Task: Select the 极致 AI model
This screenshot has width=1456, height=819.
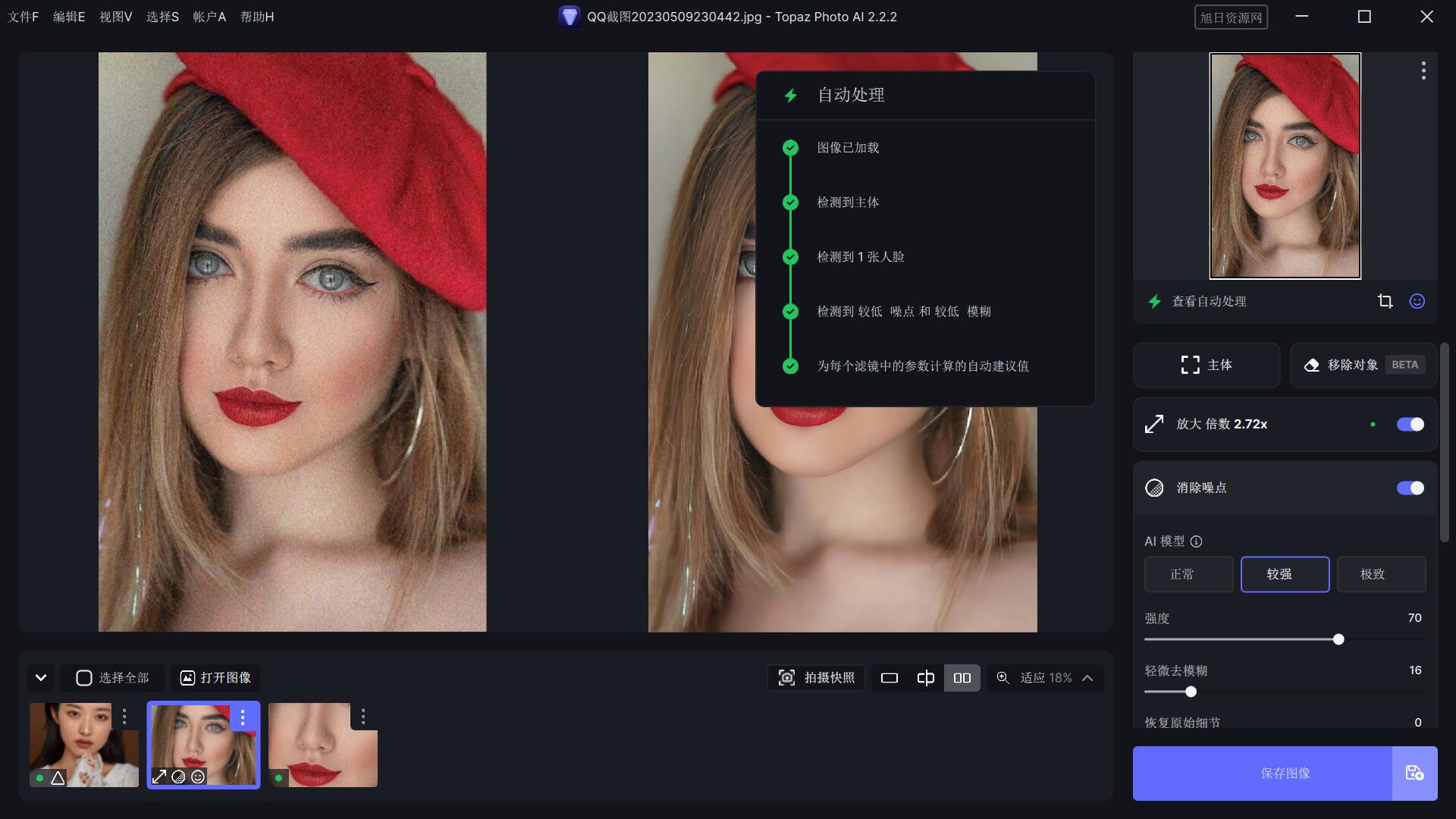Action: click(1381, 574)
